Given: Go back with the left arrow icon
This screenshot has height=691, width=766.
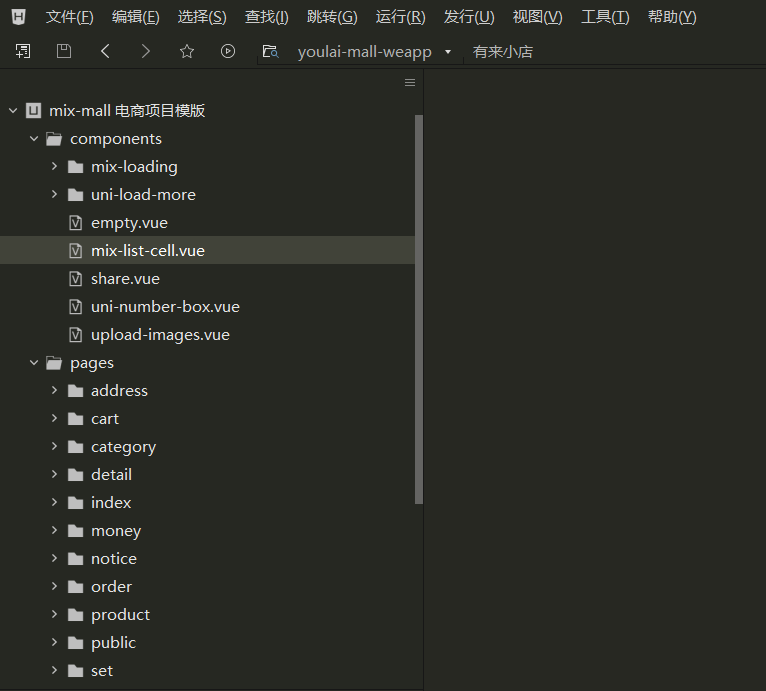Looking at the screenshot, I should click(105, 51).
